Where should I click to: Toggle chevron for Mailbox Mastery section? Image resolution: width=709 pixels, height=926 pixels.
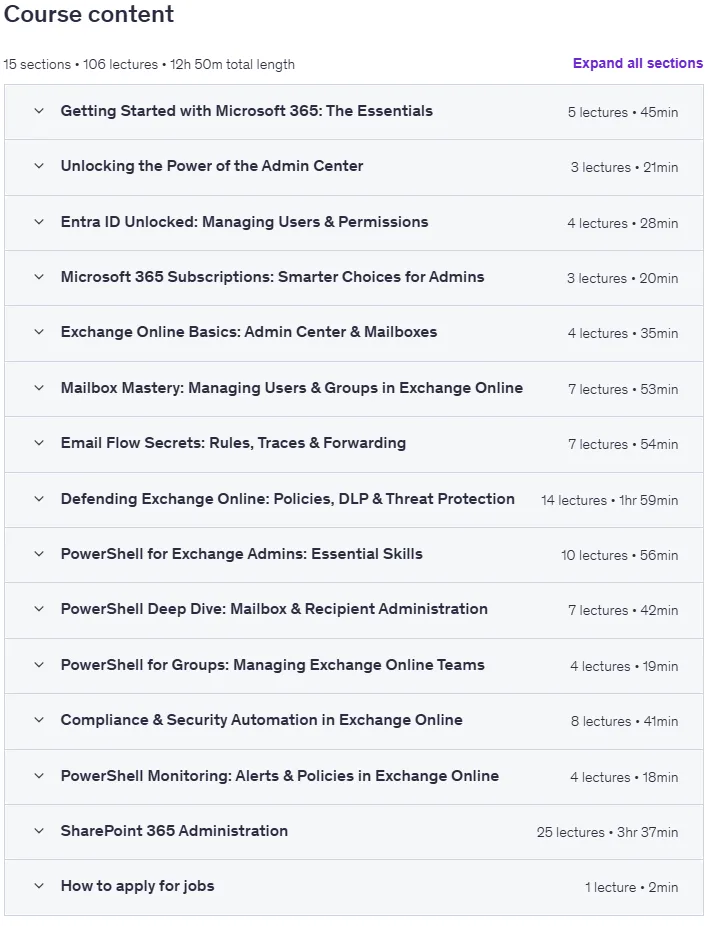[39, 388]
